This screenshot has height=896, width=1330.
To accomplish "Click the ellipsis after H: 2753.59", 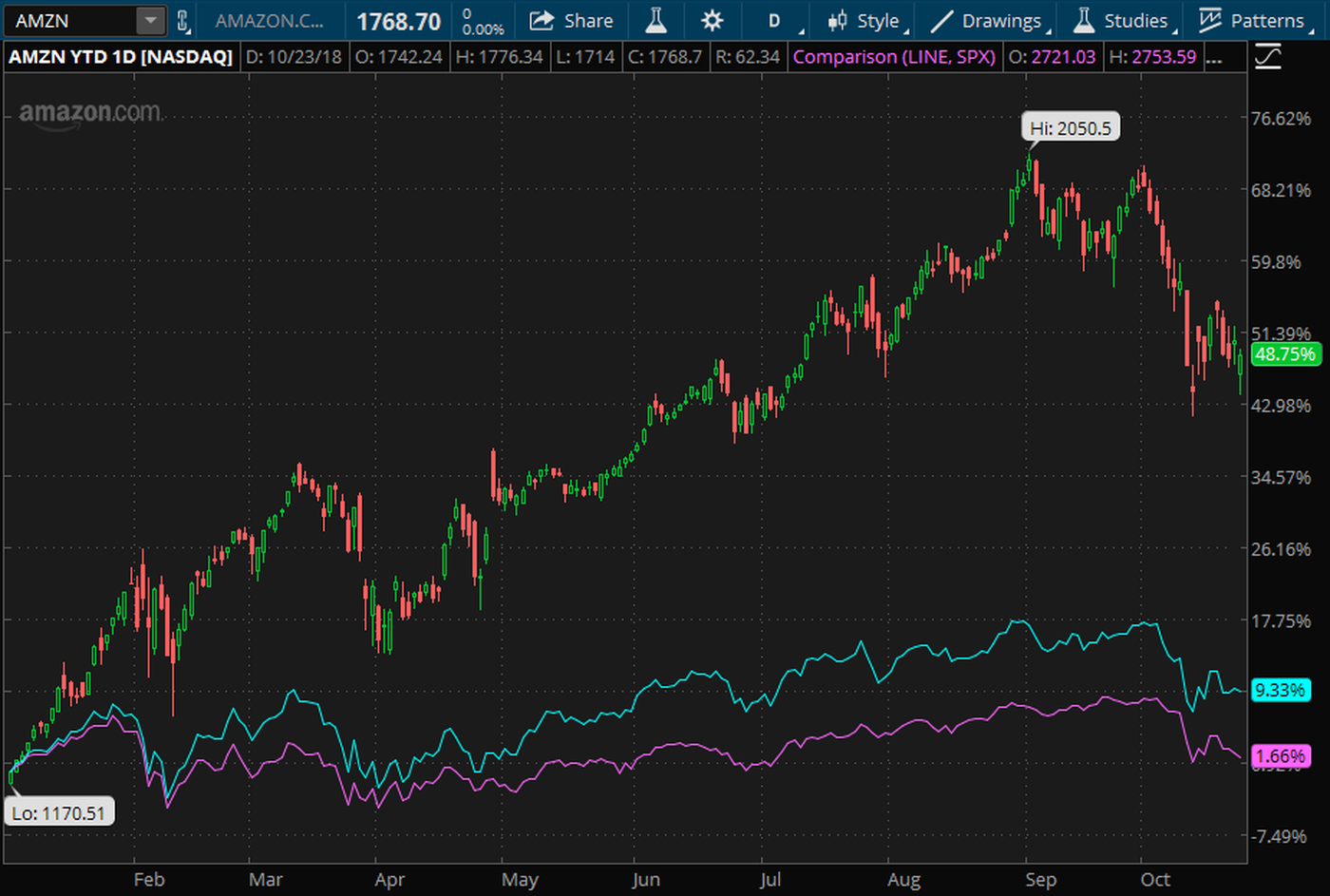I will 1214,59.
